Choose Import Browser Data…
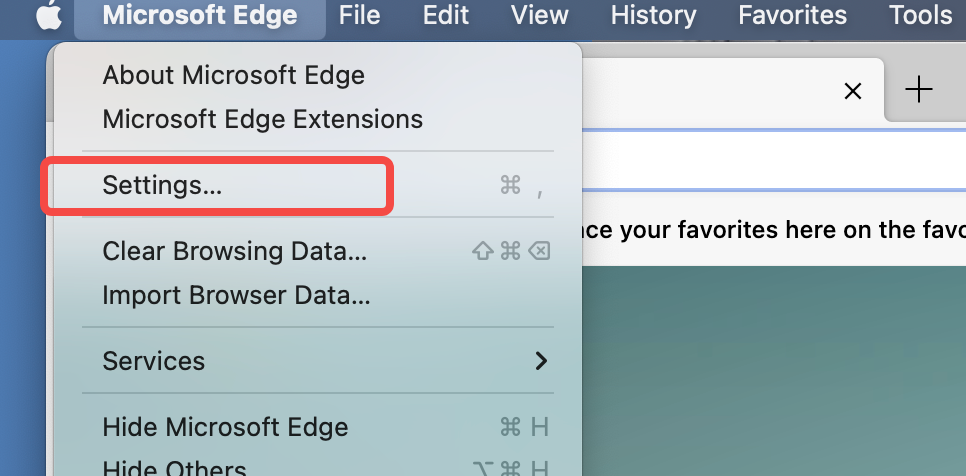 (x=236, y=295)
